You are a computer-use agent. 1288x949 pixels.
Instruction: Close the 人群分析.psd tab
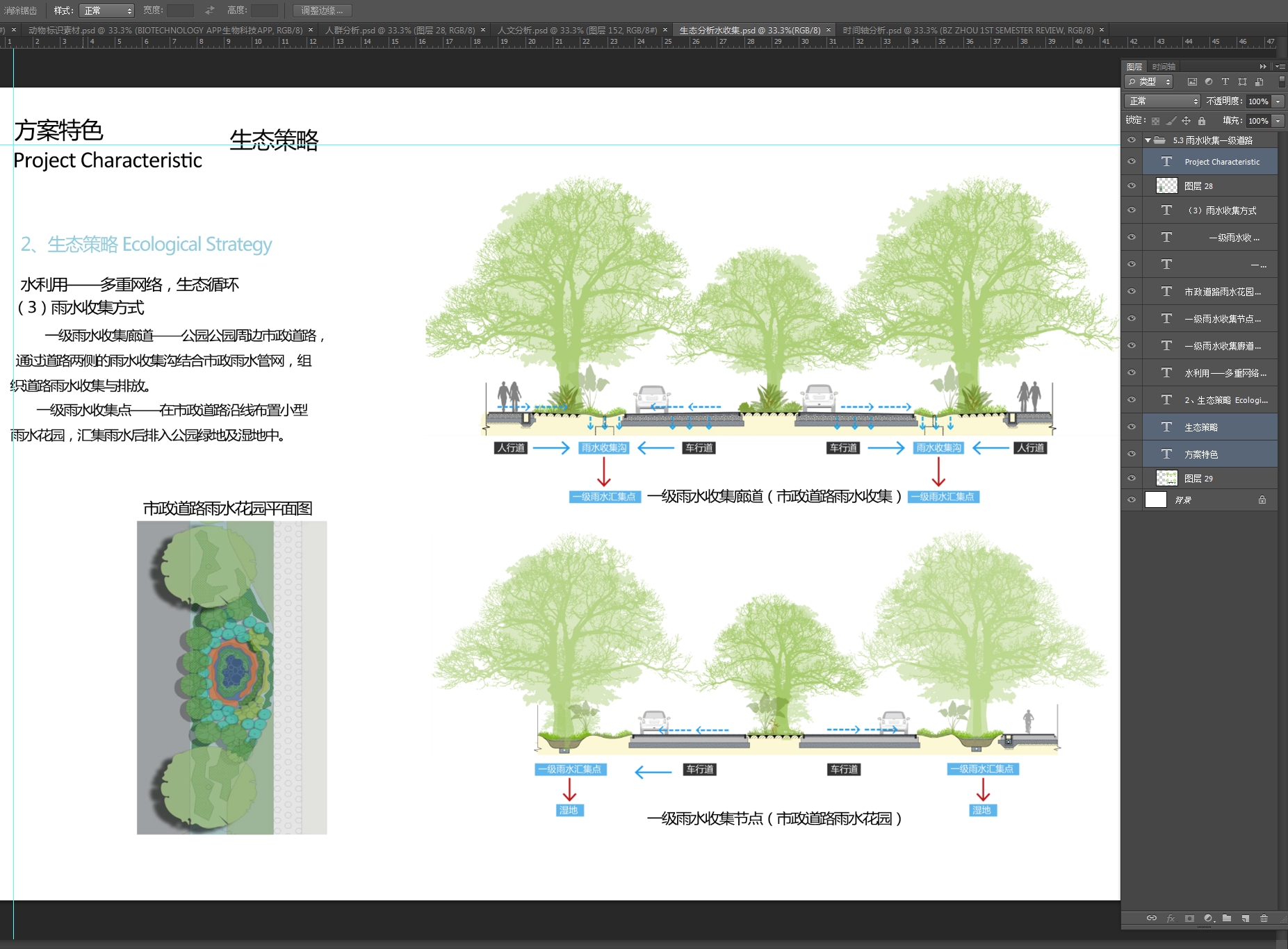pyautogui.click(x=483, y=30)
